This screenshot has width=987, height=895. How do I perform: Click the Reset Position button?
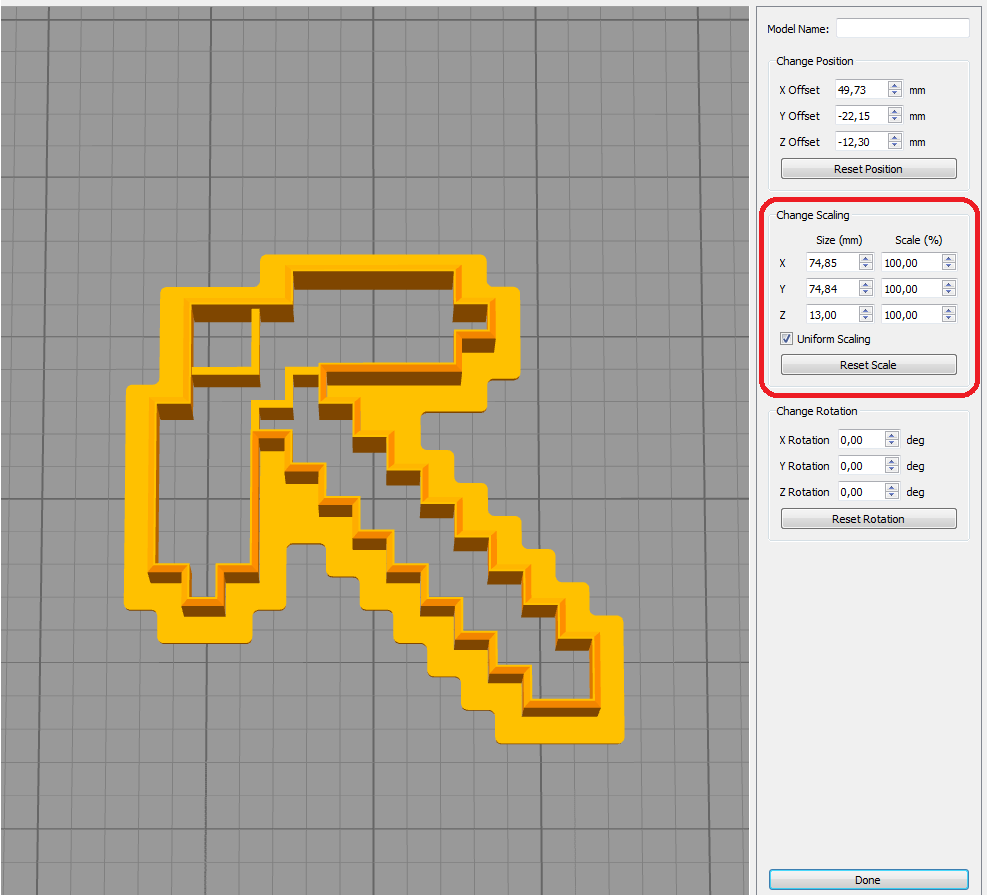pos(868,169)
